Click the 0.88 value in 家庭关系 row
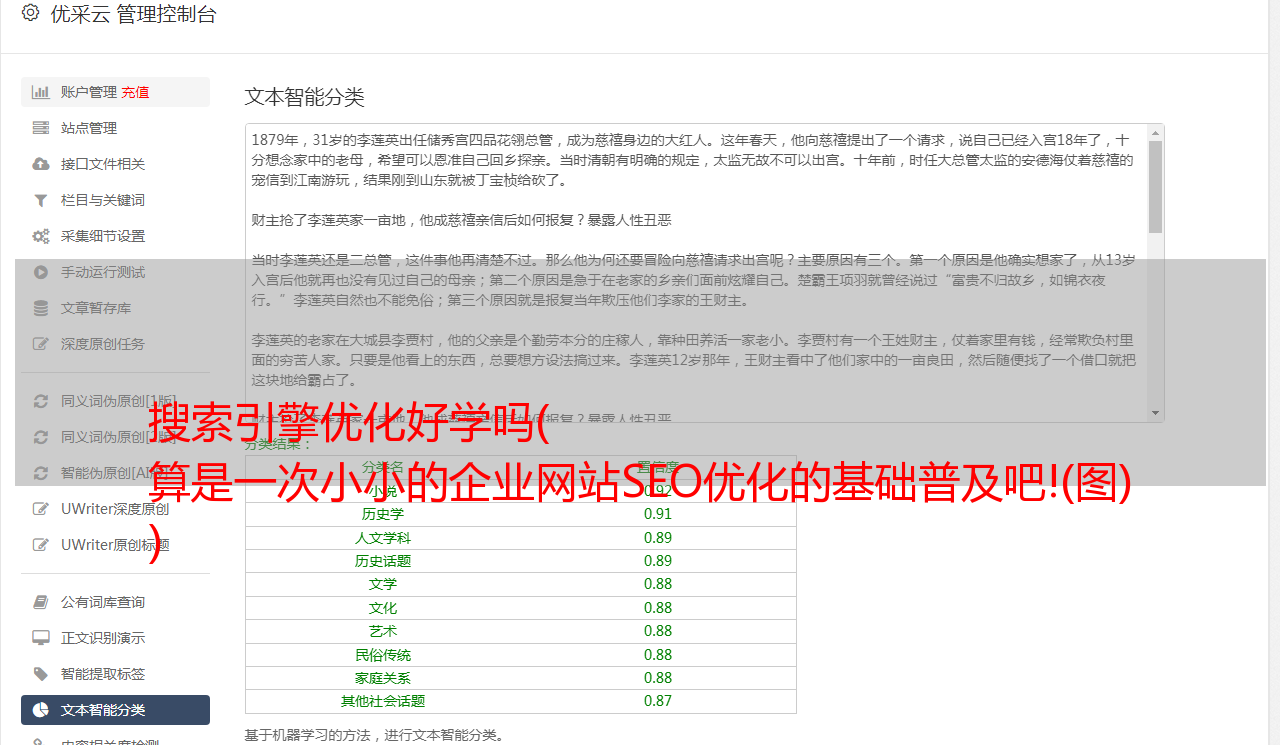This screenshot has height=745, width=1280. coord(658,678)
